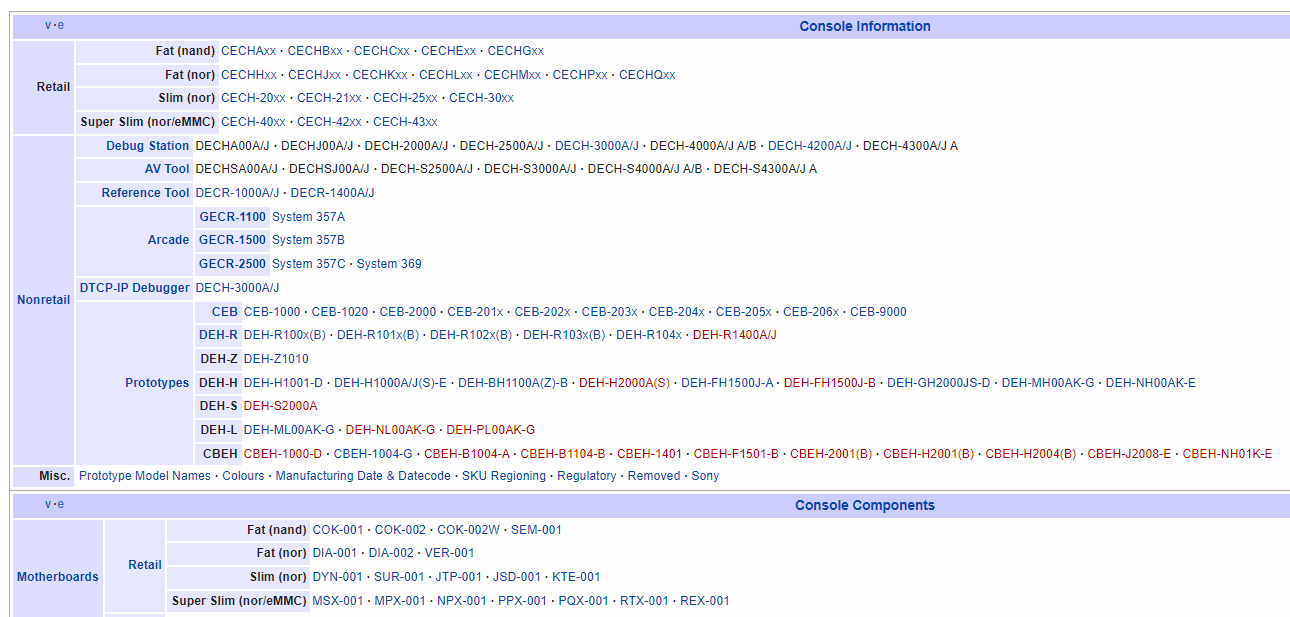Open the System 369 link
This screenshot has width=1290, height=617.
[389, 264]
